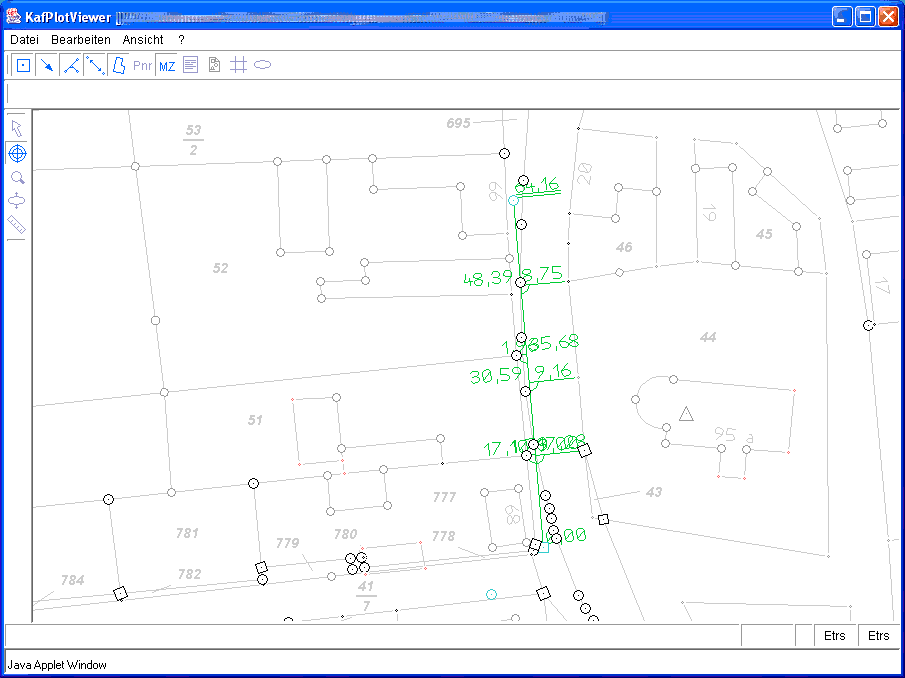Viewport: 905px width, 678px height.
Task: Click the grid hash icon
Action: pos(238,66)
